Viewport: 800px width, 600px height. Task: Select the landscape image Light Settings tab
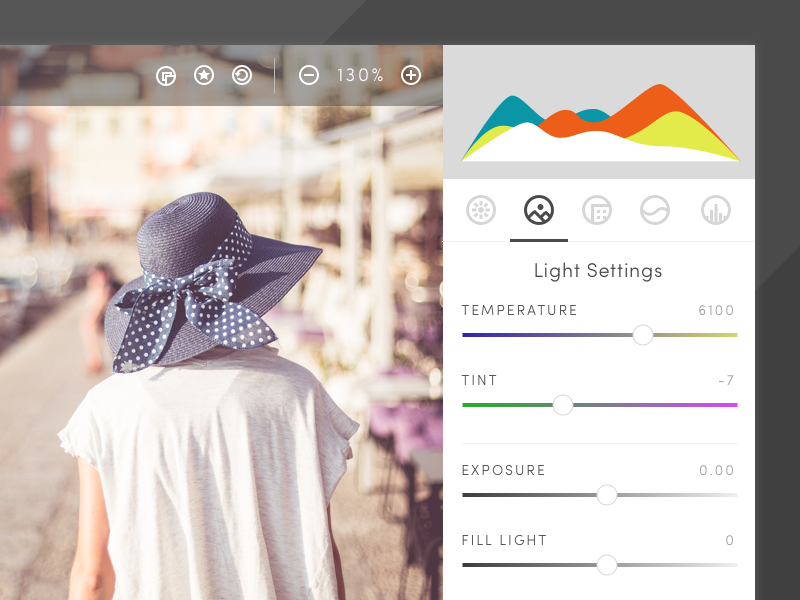pos(539,210)
